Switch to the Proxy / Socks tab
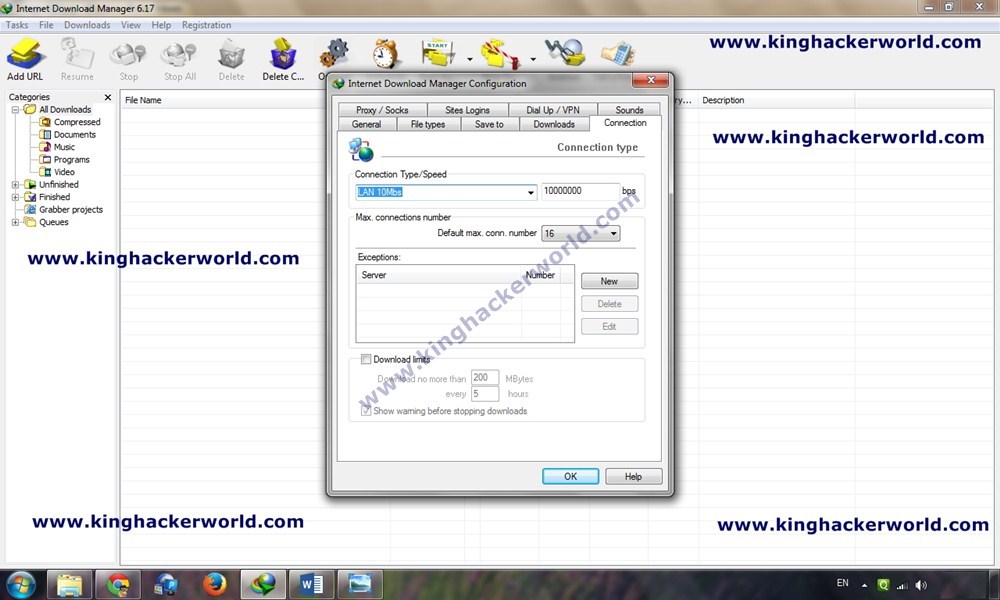The height and width of the screenshot is (600, 1000). (x=382, y=110)
